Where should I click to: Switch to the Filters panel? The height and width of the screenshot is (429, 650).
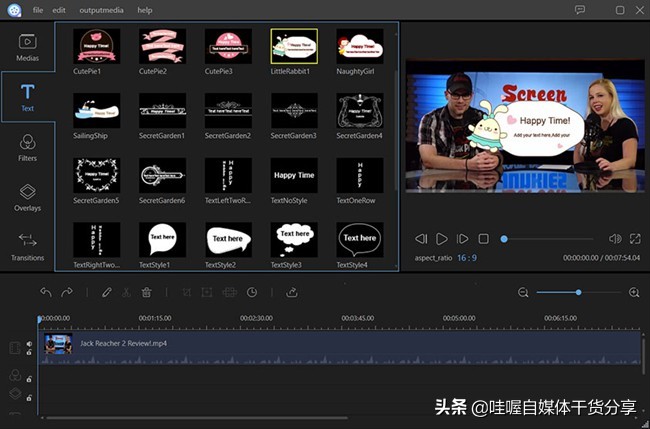tap(27, 147)
